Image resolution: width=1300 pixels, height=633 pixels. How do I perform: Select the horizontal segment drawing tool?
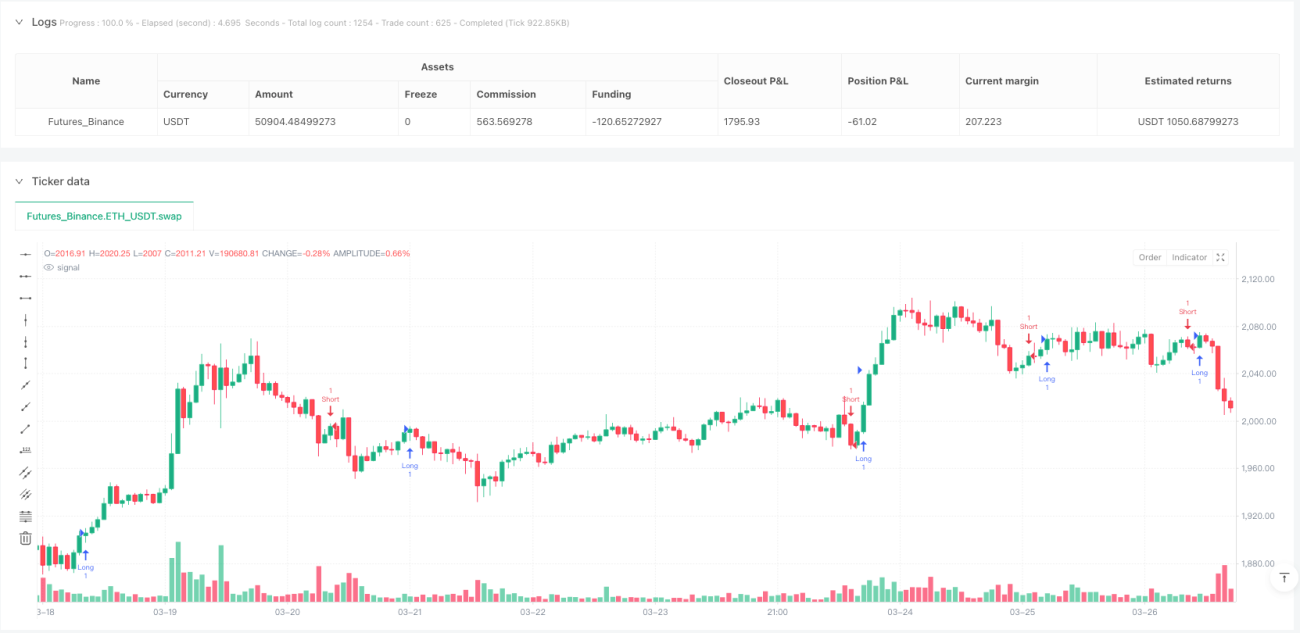pyautogui.click(x=25, y=298)
